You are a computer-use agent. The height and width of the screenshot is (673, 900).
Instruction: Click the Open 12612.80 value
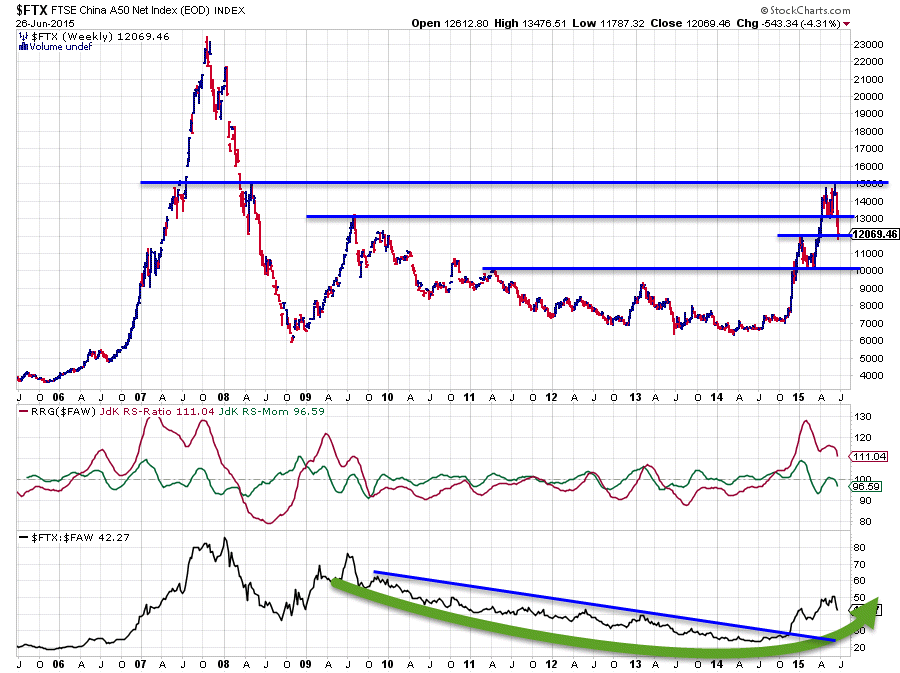pyautogui.click(x=450, y=24)
